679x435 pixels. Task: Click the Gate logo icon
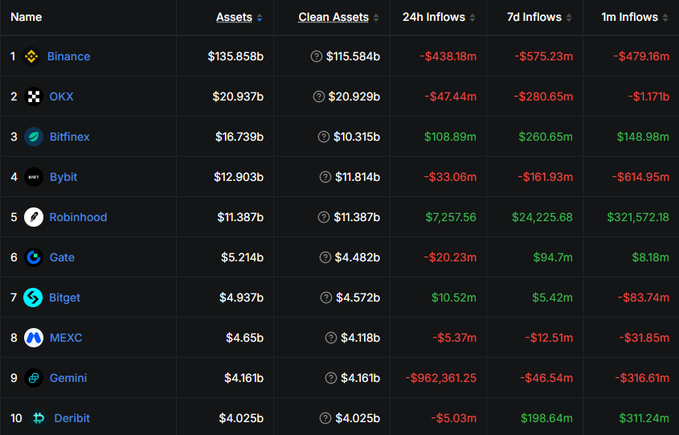pos(33,258)
